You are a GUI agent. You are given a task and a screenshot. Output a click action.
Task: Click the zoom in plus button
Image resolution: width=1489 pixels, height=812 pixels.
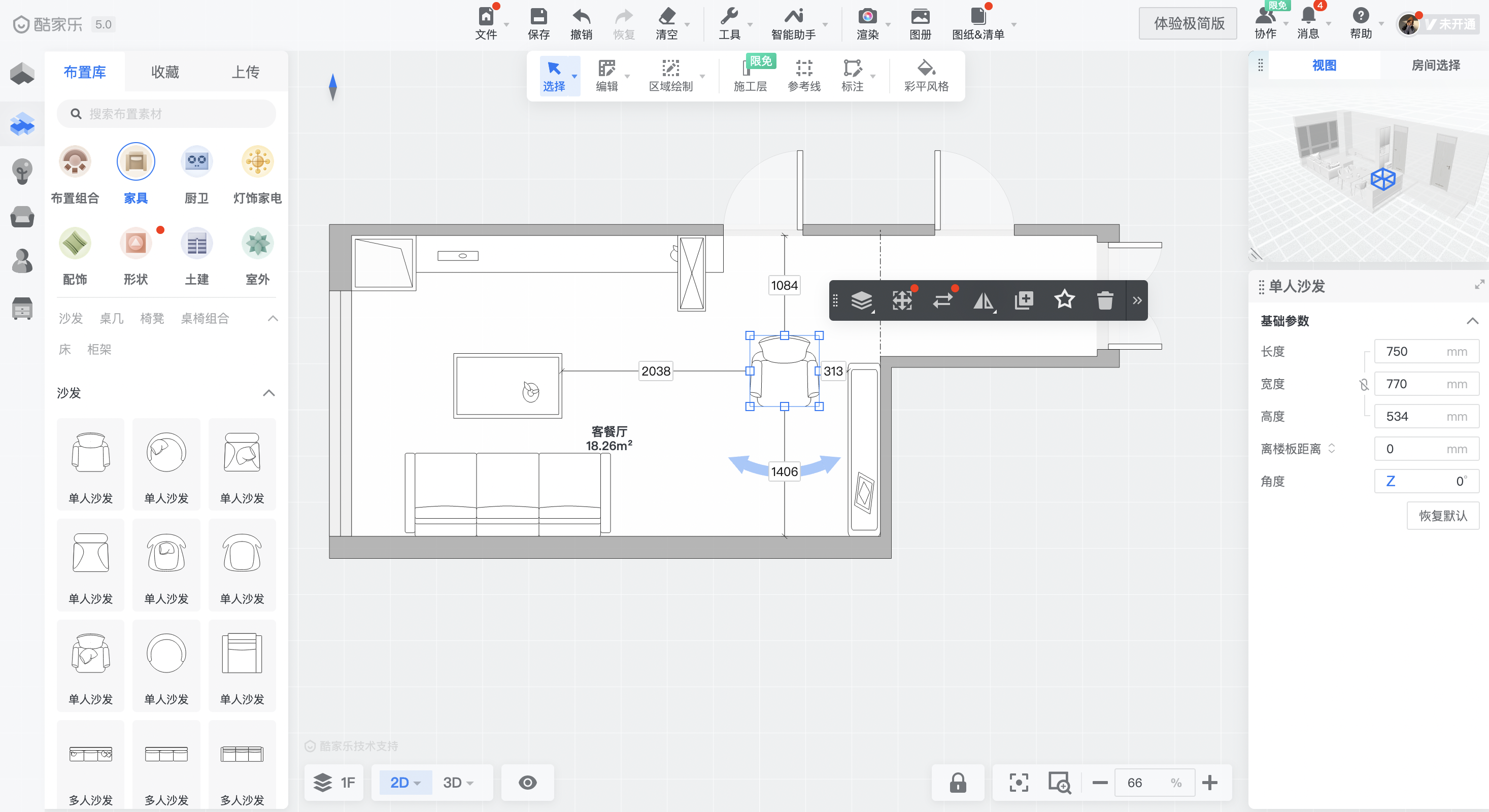tap(1210, 783)
